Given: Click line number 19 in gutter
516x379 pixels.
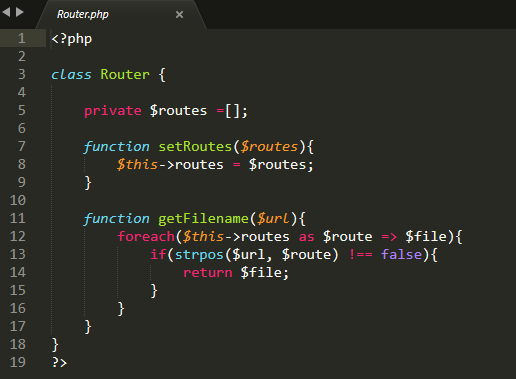Looking at the screenshot, I should 18,362.
